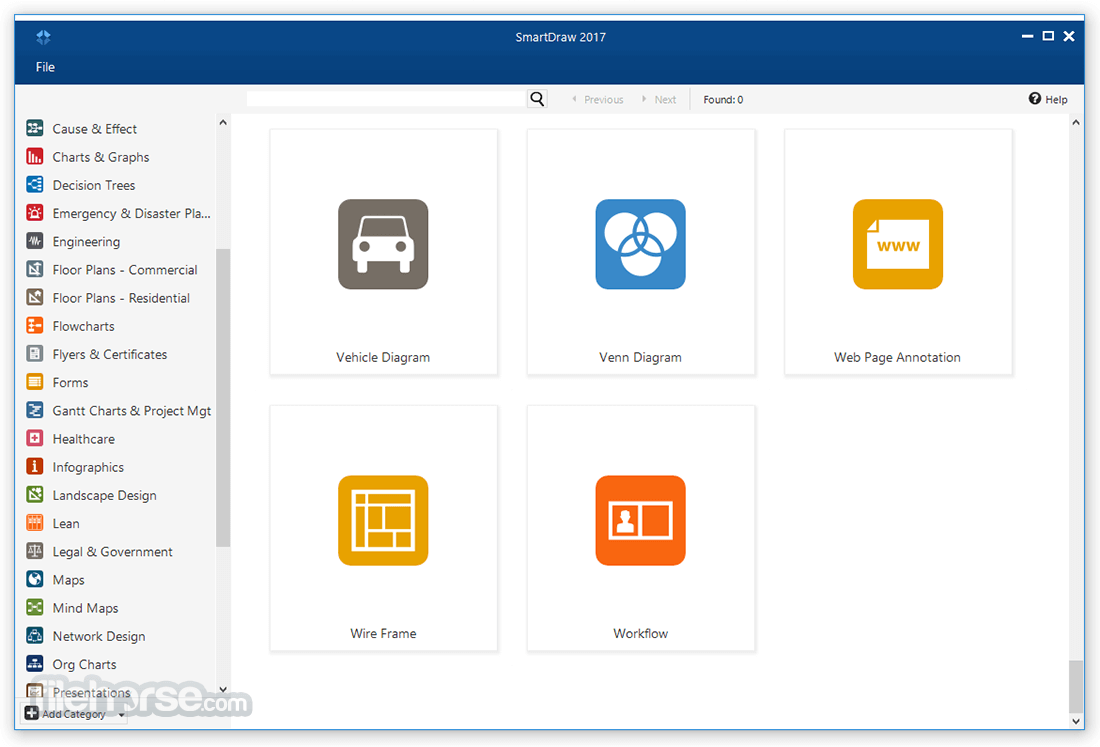Click the Venn Diagram label text
The width and height of the screenshot is (1100, 747).
640,357
